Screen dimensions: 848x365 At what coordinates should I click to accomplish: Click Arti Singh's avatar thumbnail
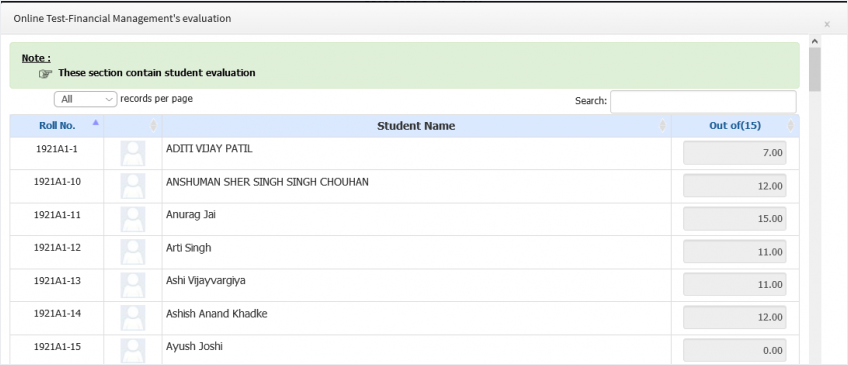click(132, 252)
